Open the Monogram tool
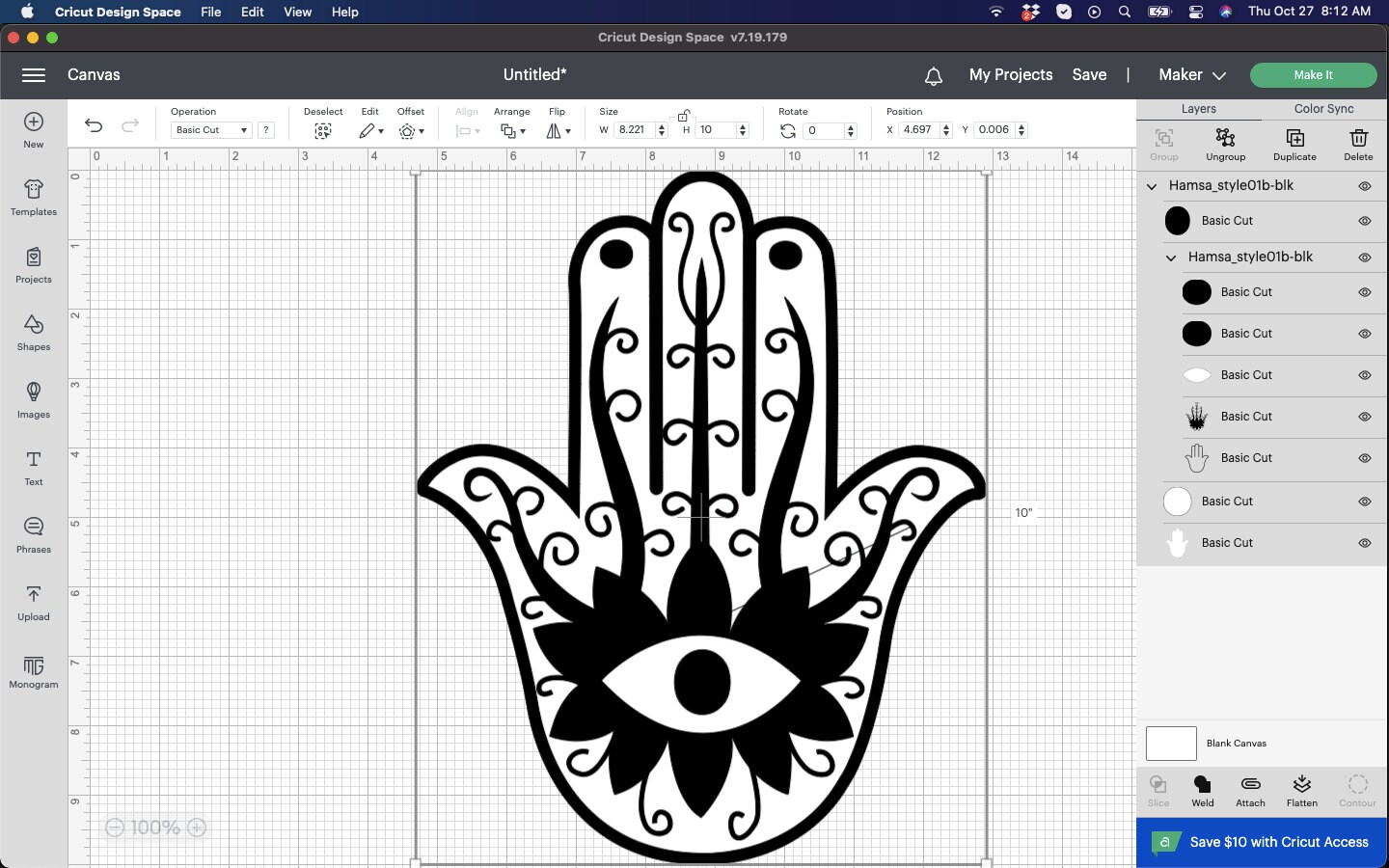Screen dimensions: 1389x868 point(33,672)
